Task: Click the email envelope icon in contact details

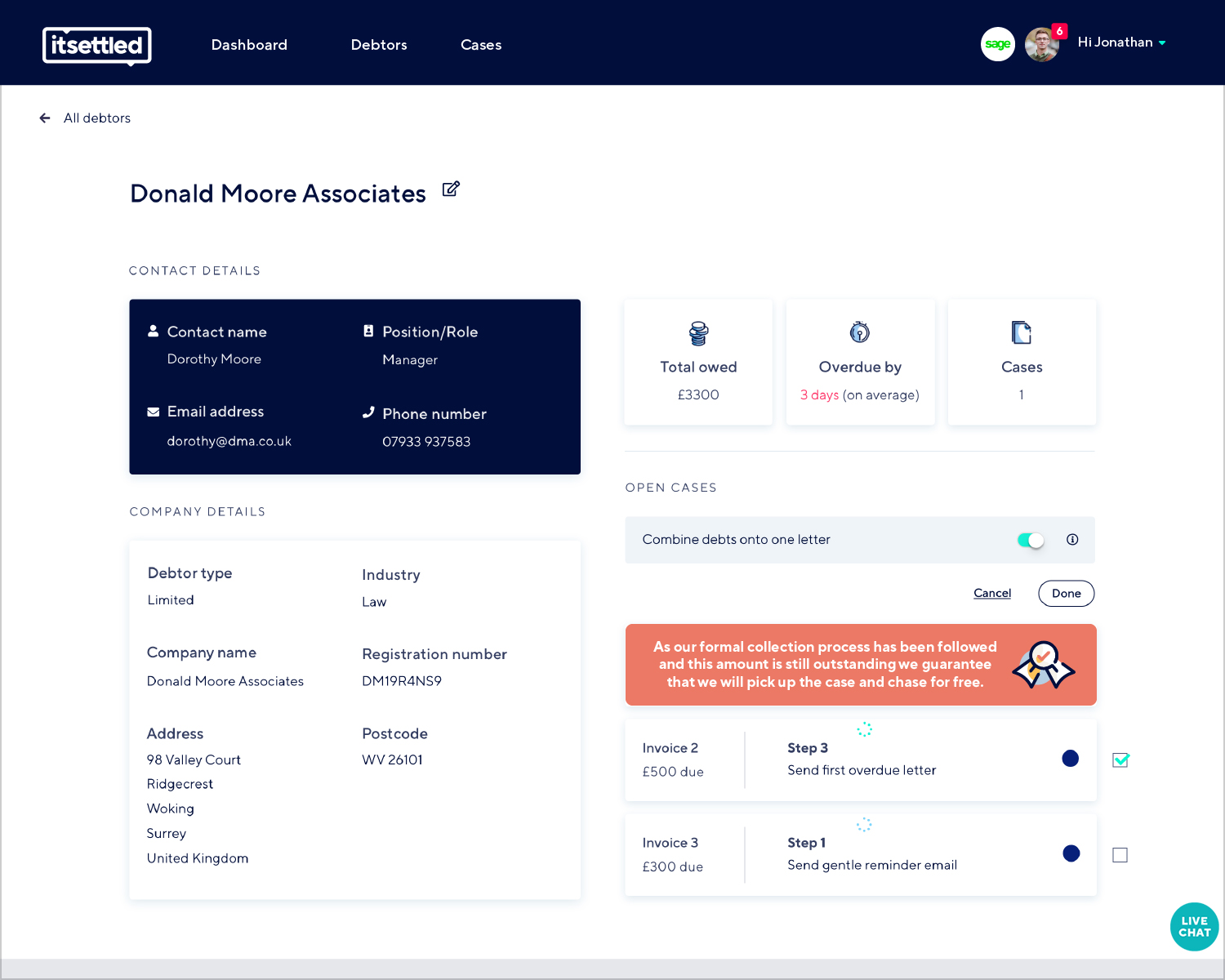Action: [154, 411]
